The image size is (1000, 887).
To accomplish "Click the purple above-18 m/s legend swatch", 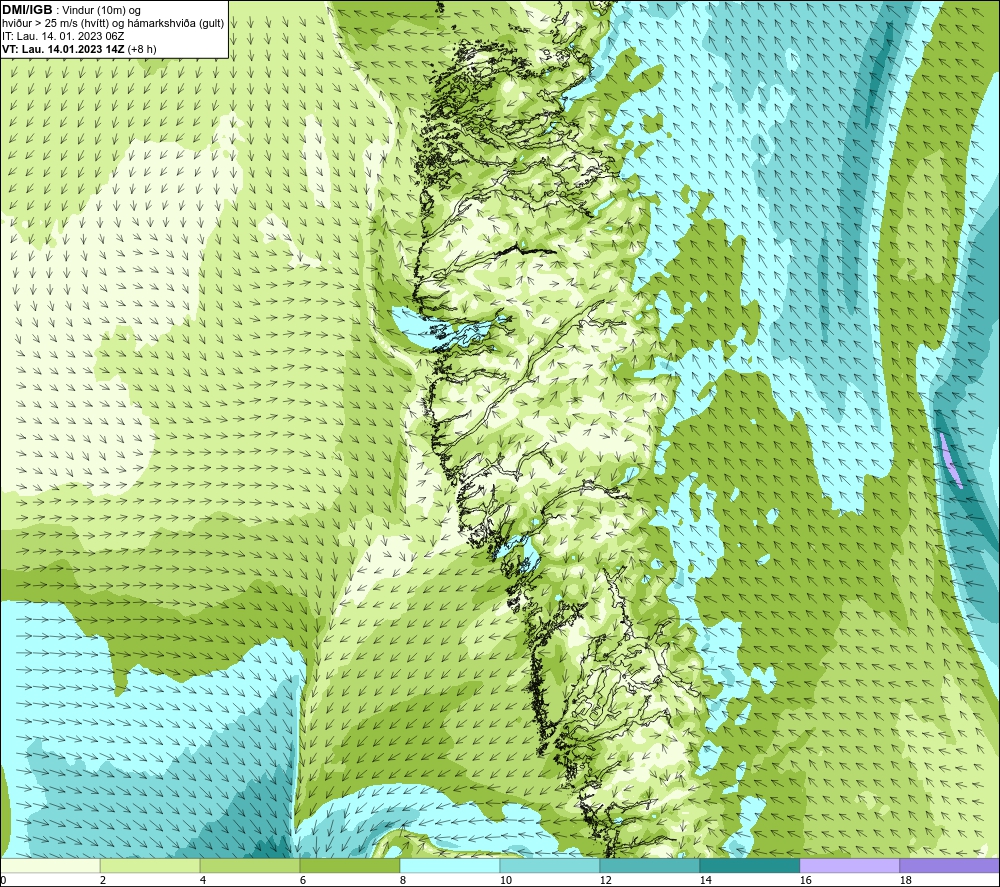I will click(x=949, y=866).
